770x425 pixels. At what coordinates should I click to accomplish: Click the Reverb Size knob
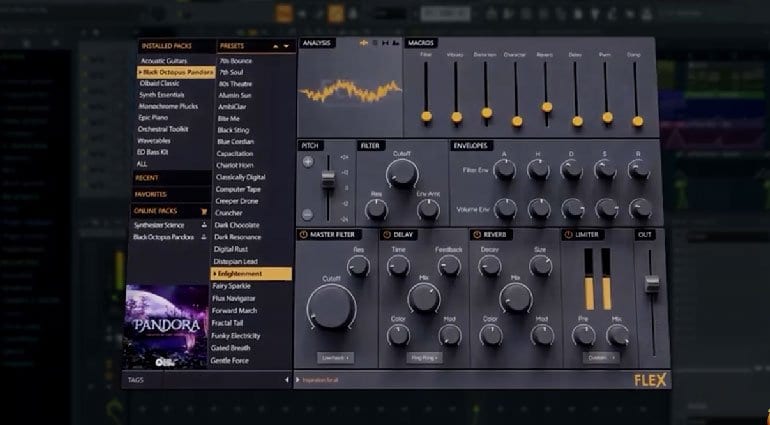point(541,266)
